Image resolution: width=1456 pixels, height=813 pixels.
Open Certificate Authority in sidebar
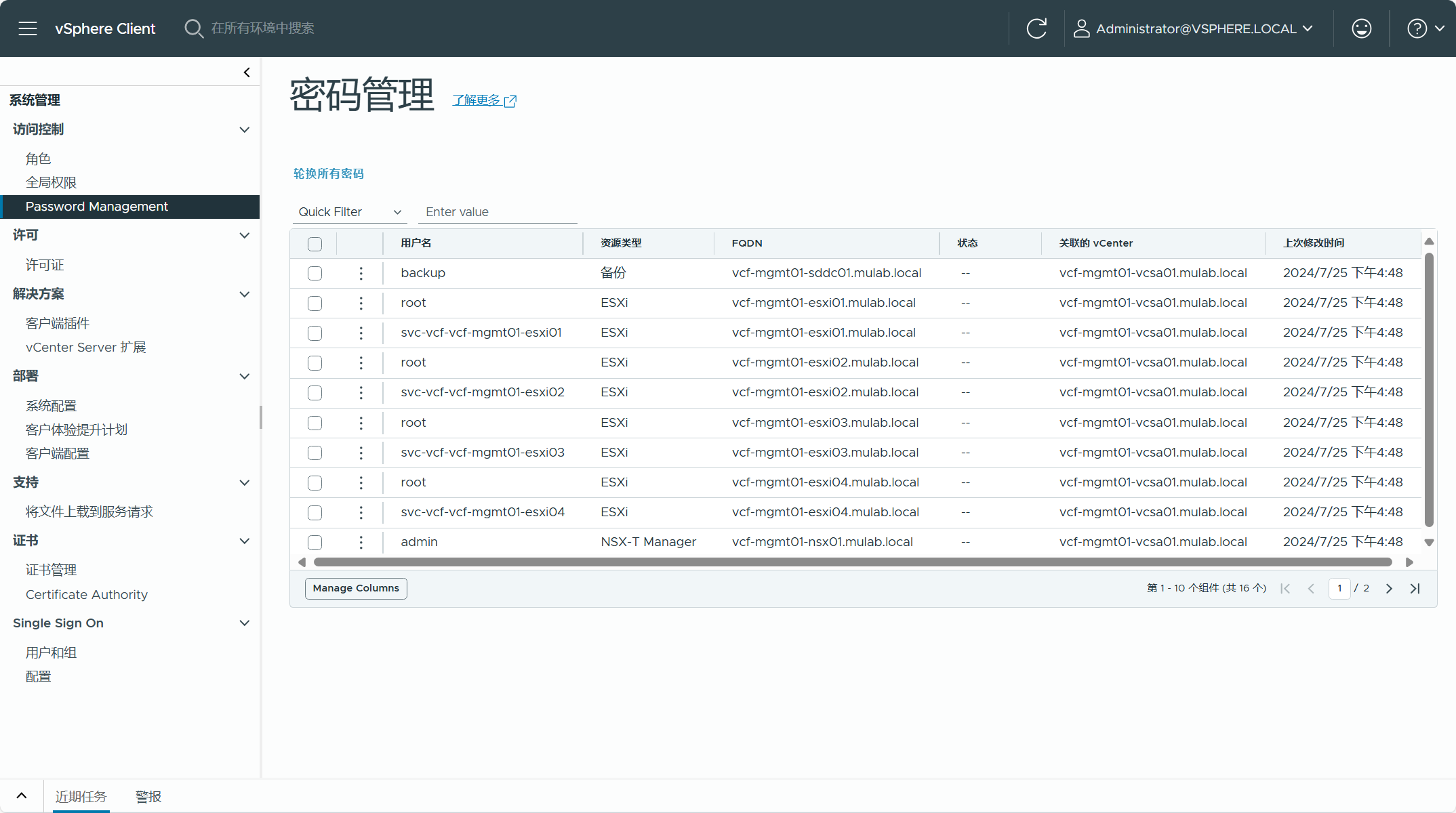[87, 594]
